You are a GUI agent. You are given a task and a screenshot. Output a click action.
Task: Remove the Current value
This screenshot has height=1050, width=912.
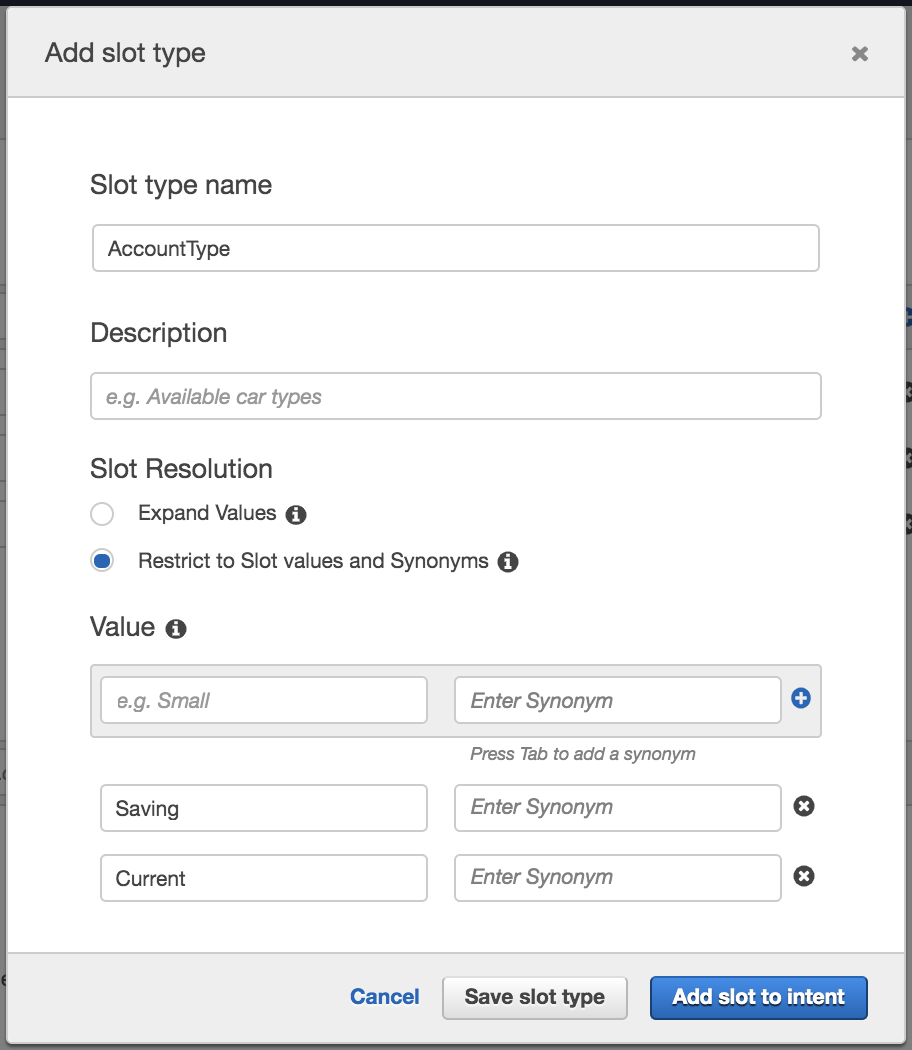pyautogui.click(x=804, y=876)
